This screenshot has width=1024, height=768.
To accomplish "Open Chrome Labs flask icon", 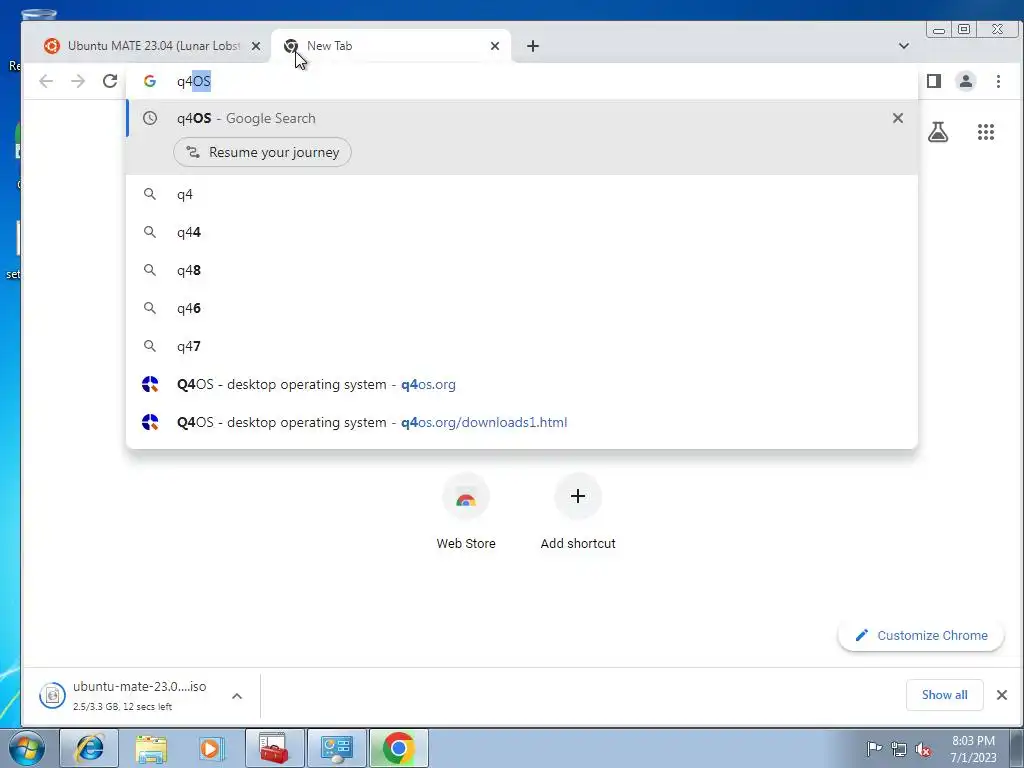I will [x=938, y=132].
